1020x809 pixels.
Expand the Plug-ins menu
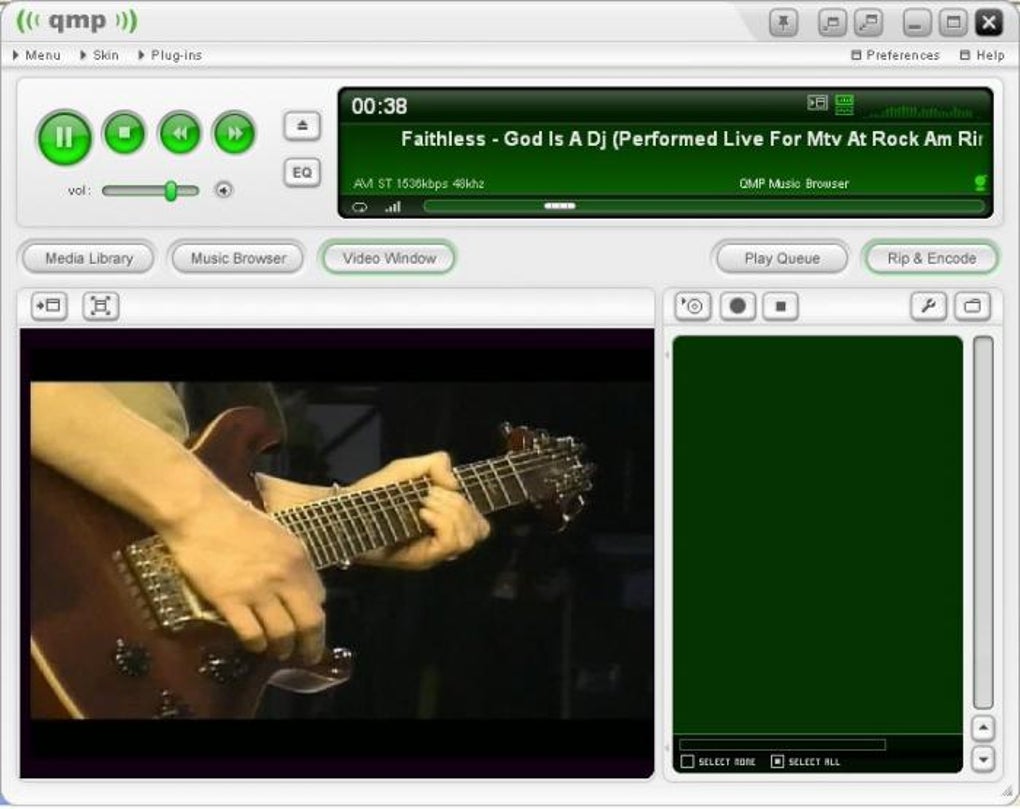coord(170,55)
